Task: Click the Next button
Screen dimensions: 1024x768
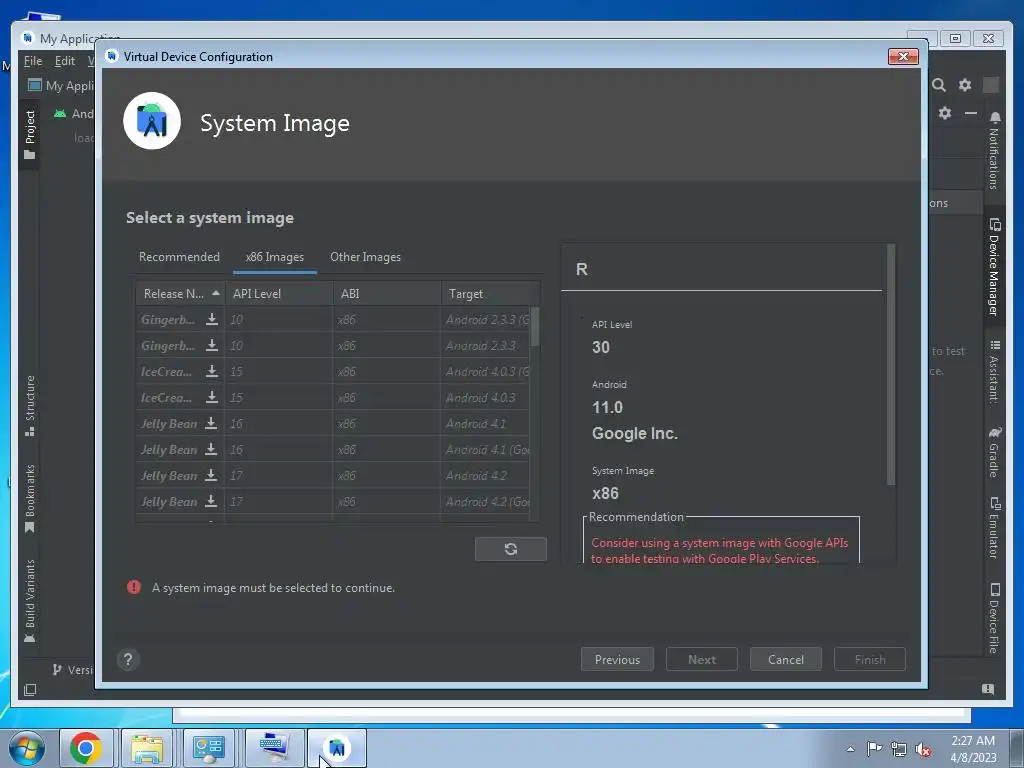Action: (701, 660)
